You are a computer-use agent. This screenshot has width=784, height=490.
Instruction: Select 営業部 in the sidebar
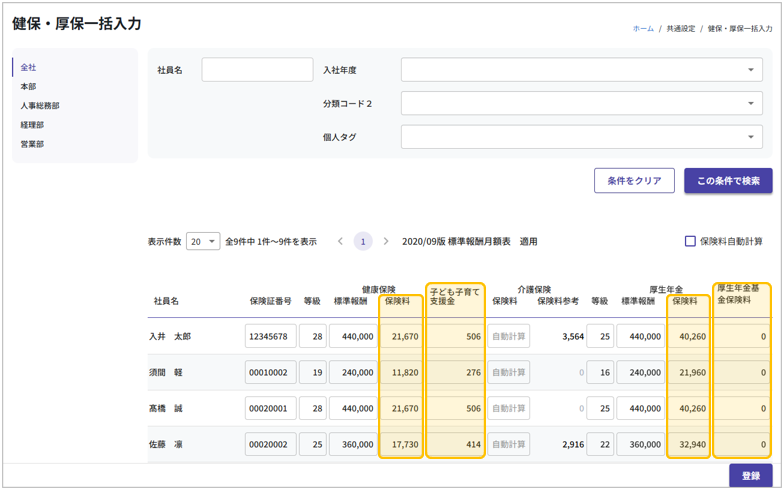[33, 144]
